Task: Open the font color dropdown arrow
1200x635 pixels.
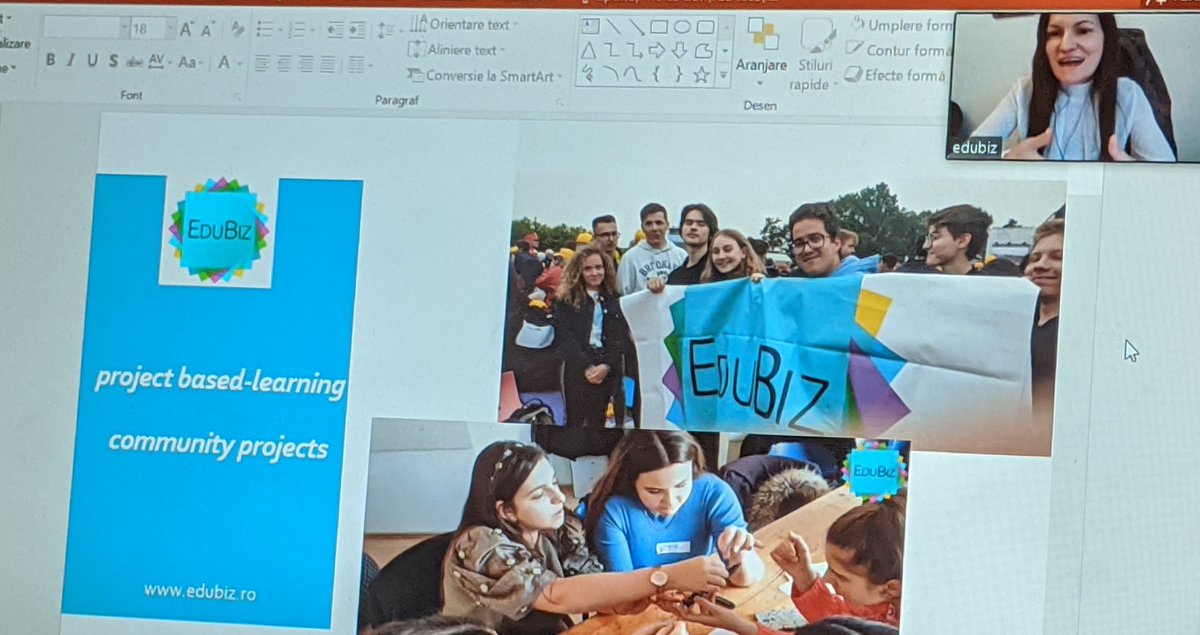Action: tap(239, 63)
